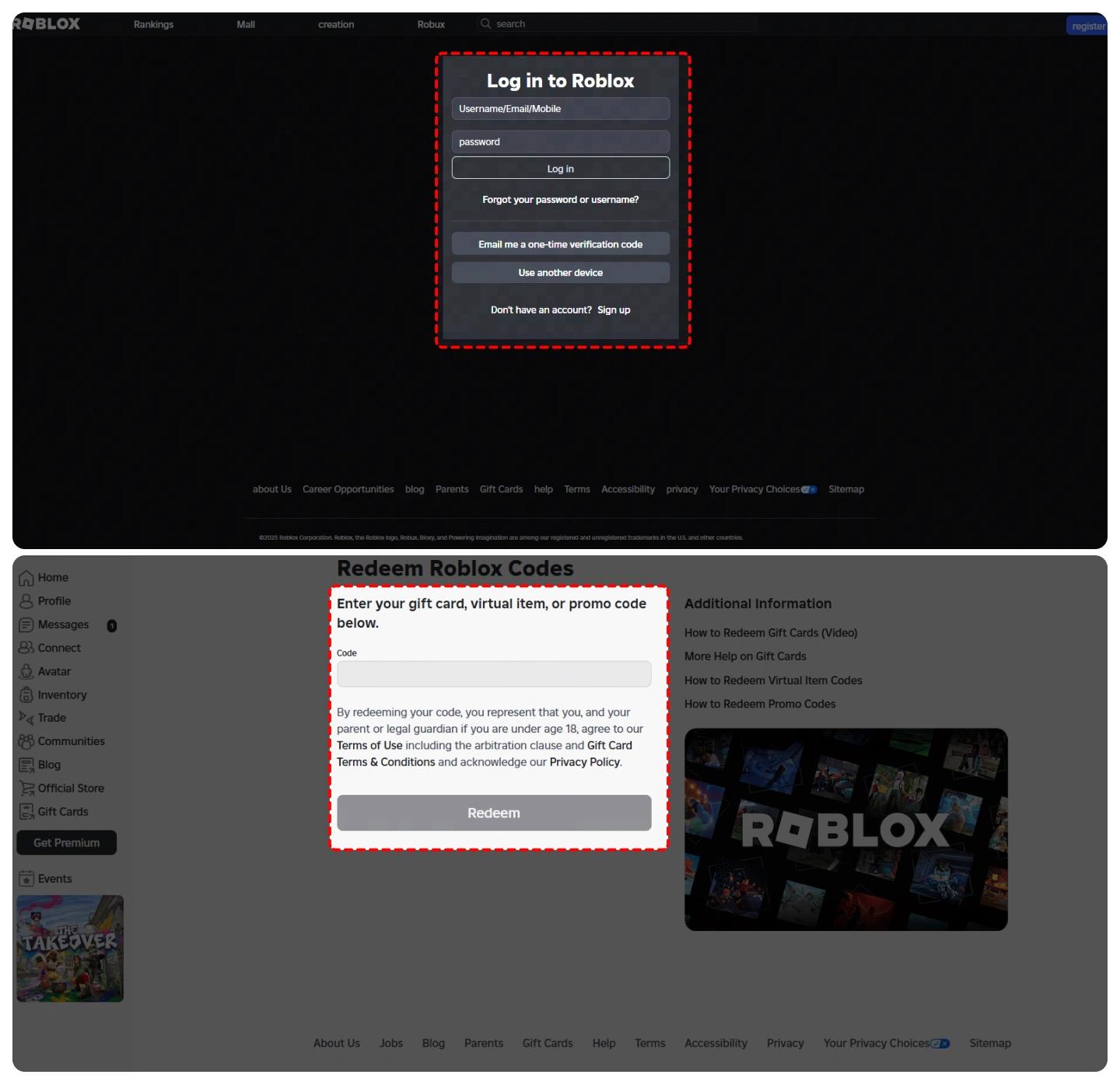Open the Terms of Use link
1120x1085 pixels.
click(369, 745)
